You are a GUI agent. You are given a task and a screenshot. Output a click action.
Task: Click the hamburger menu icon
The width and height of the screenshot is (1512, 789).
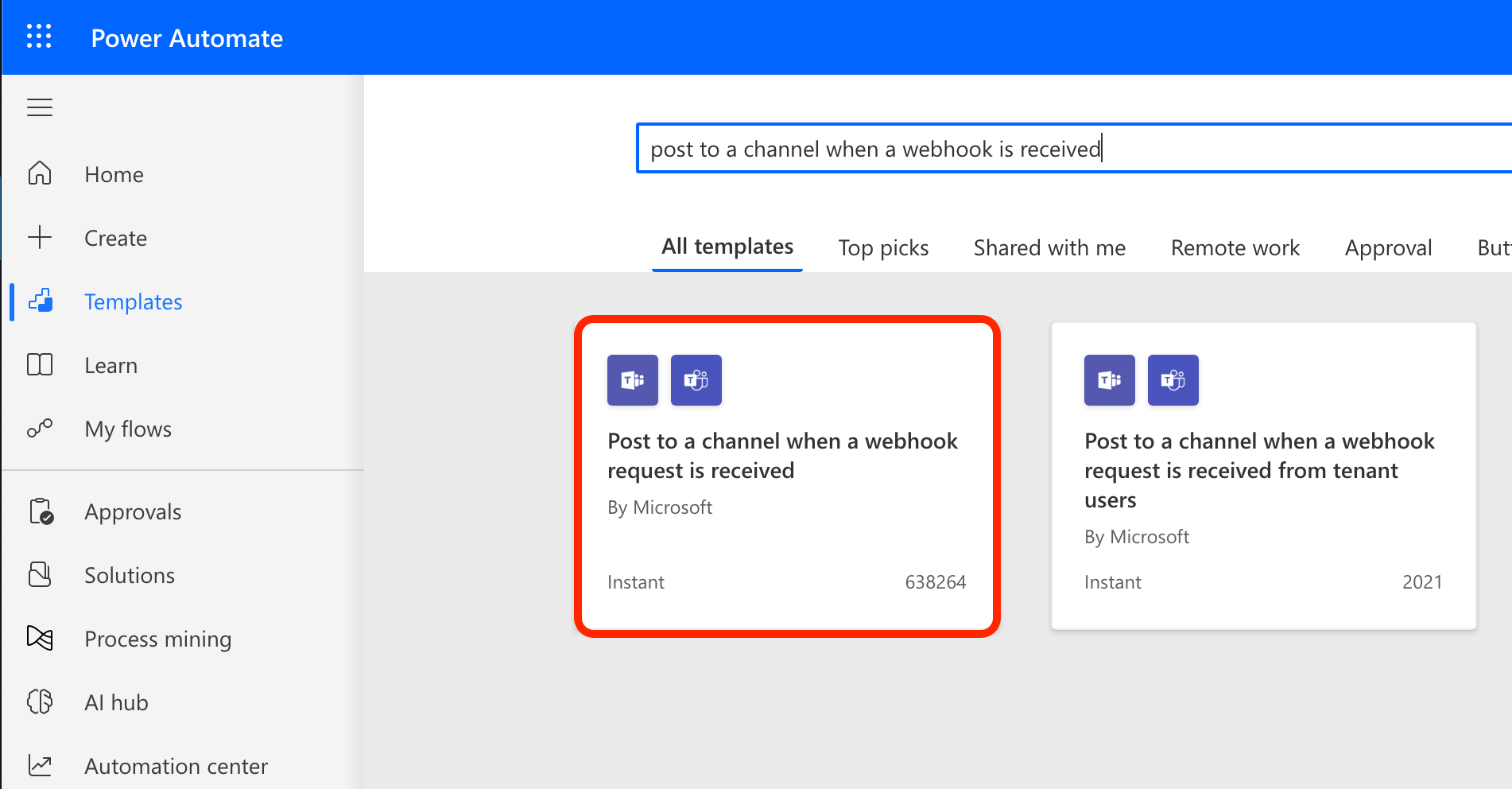39,107
